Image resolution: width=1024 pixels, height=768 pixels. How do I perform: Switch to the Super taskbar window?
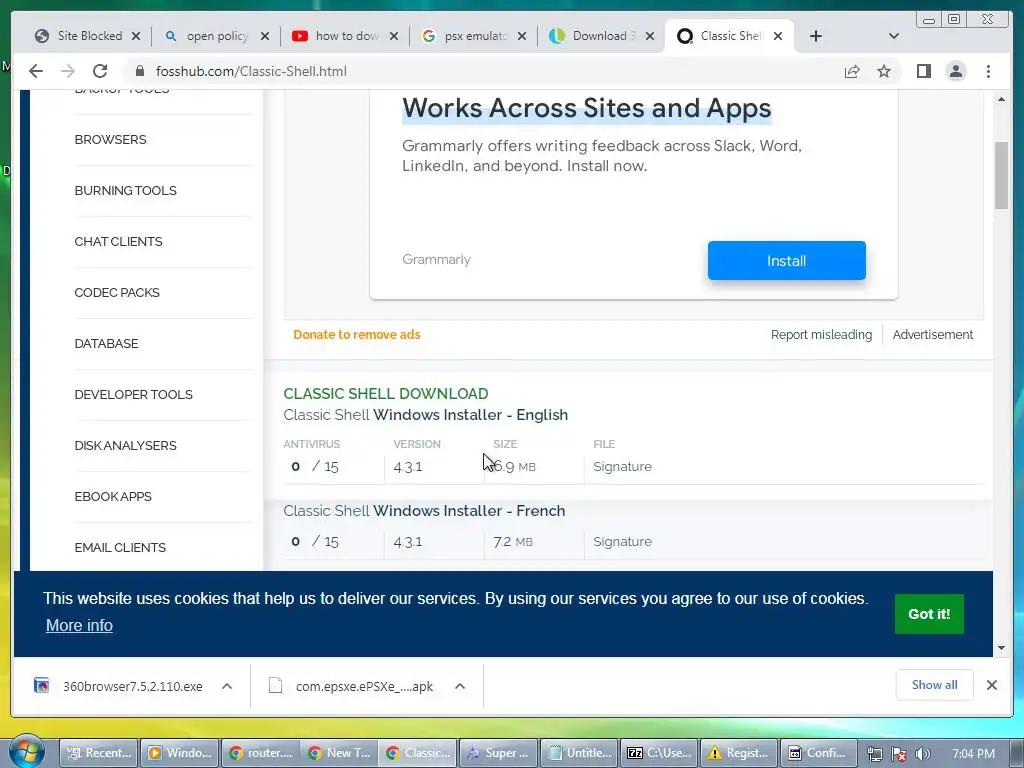coord(499,753)
